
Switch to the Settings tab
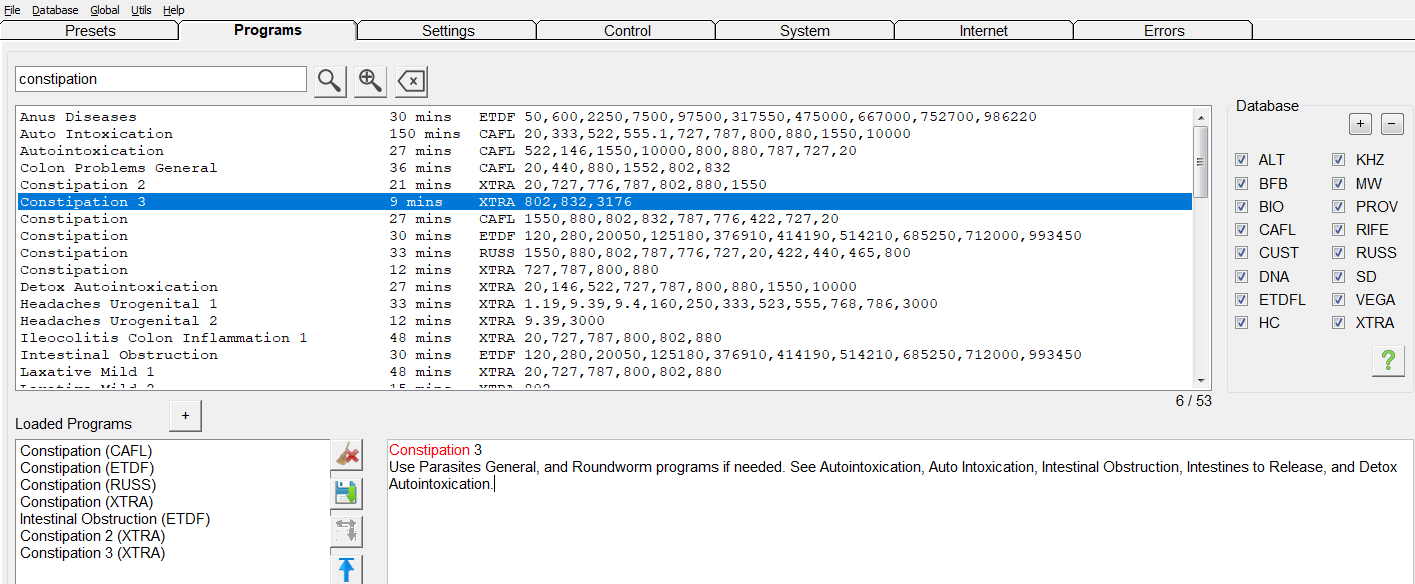(447, 31)
